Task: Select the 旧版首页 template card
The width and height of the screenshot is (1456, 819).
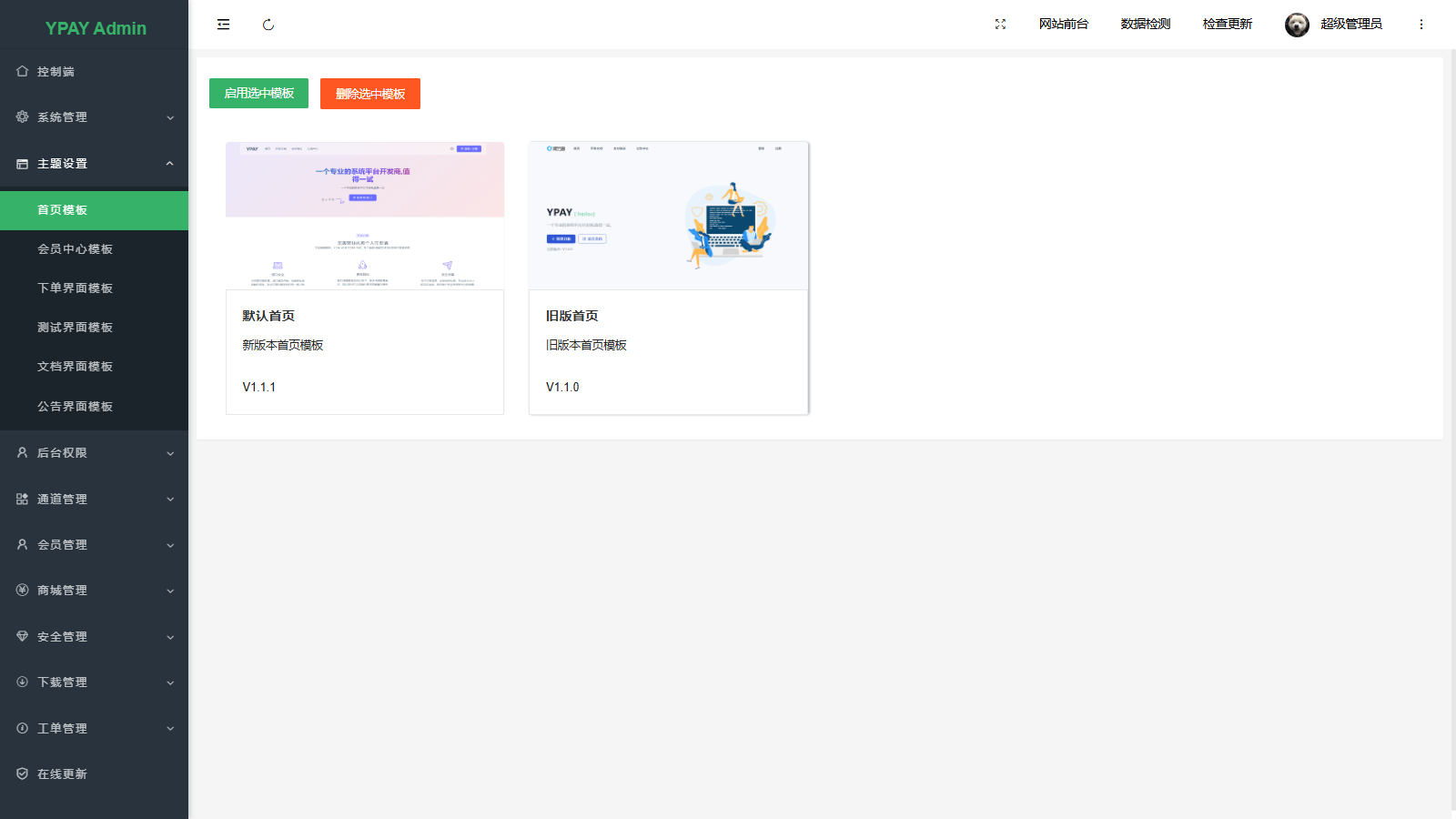Action: point(668,278)
